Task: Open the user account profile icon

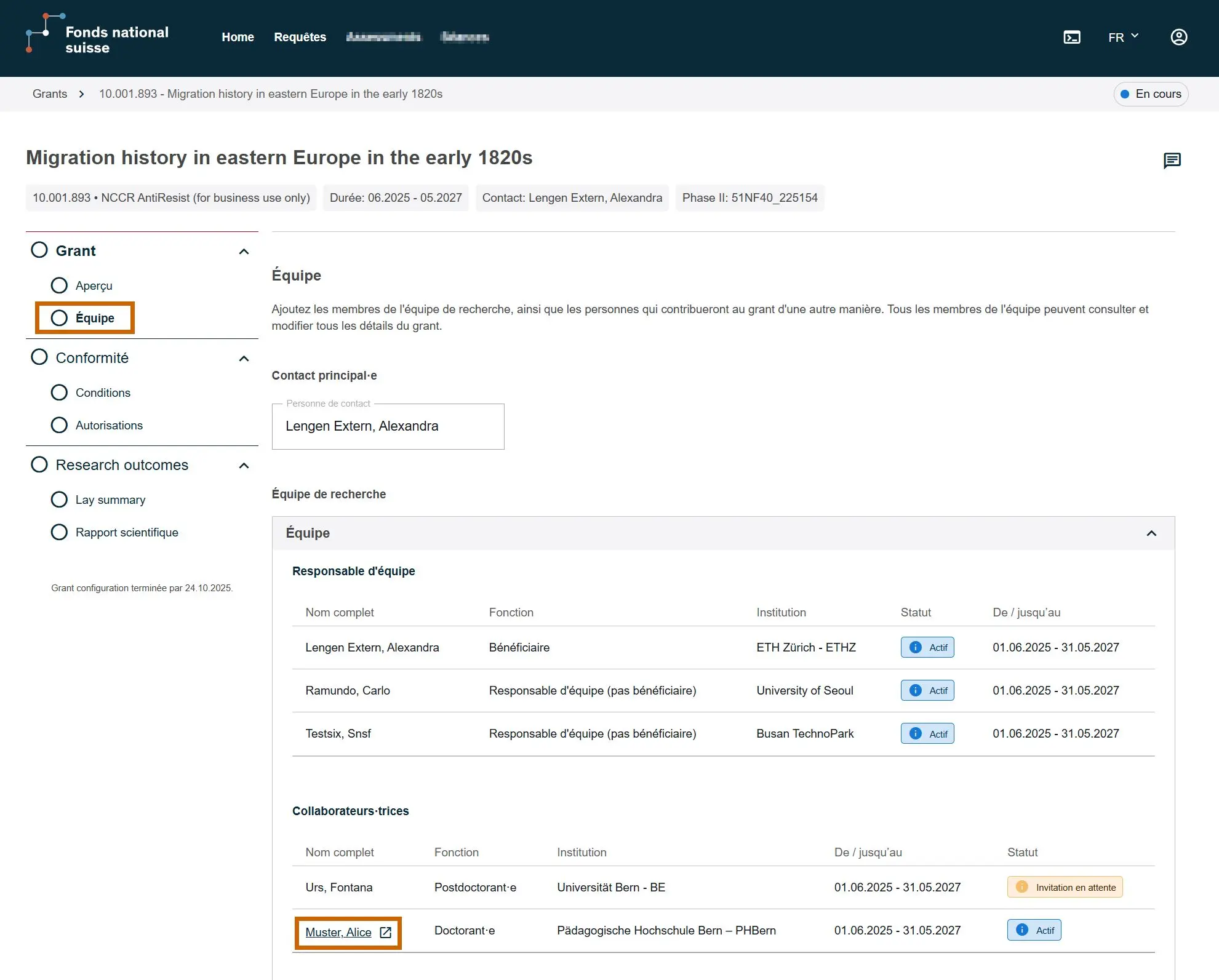Action: point(1178,38)
